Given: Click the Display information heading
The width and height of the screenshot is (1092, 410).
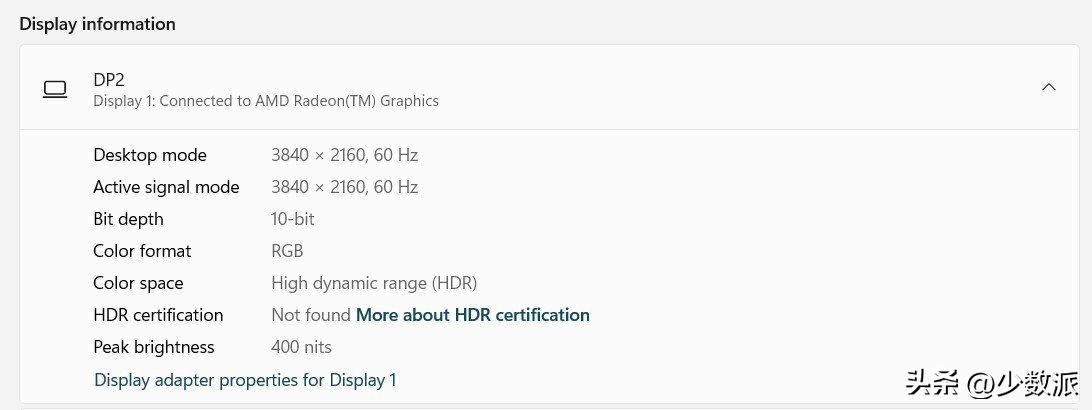Looking at the screenshot, I should click(x=97, y=24).
